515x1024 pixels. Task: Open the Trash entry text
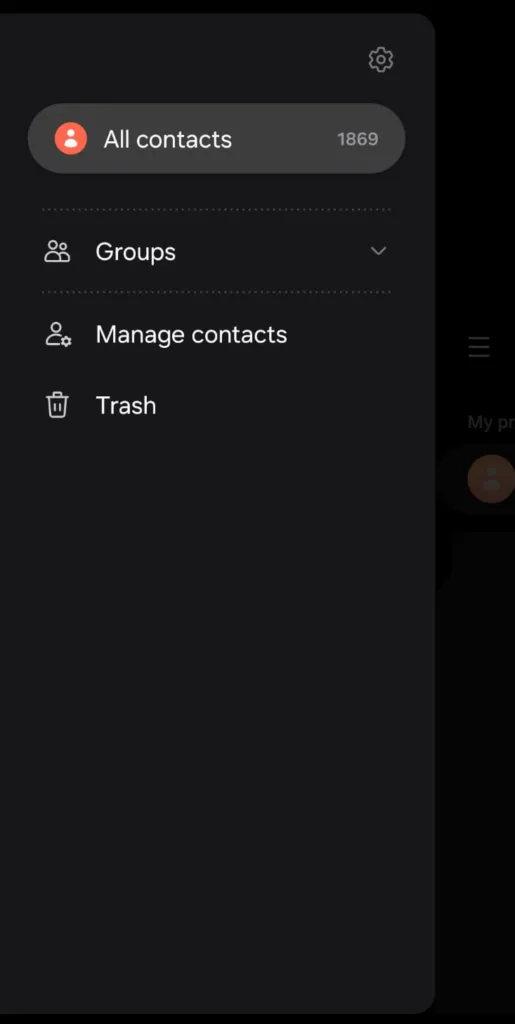coord(126,406)
